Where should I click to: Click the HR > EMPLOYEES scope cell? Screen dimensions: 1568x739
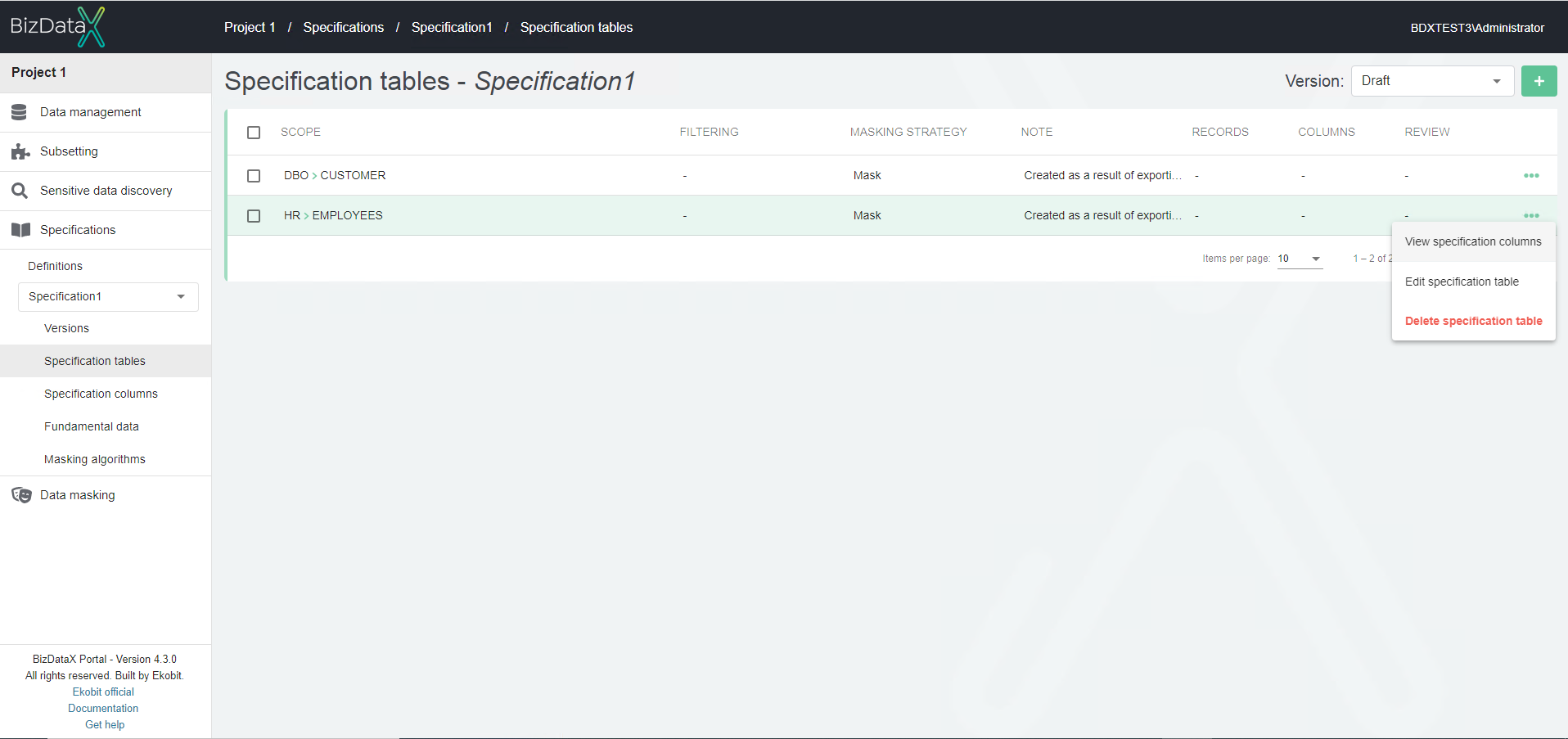pyautogui.click(x=333, y=215)
